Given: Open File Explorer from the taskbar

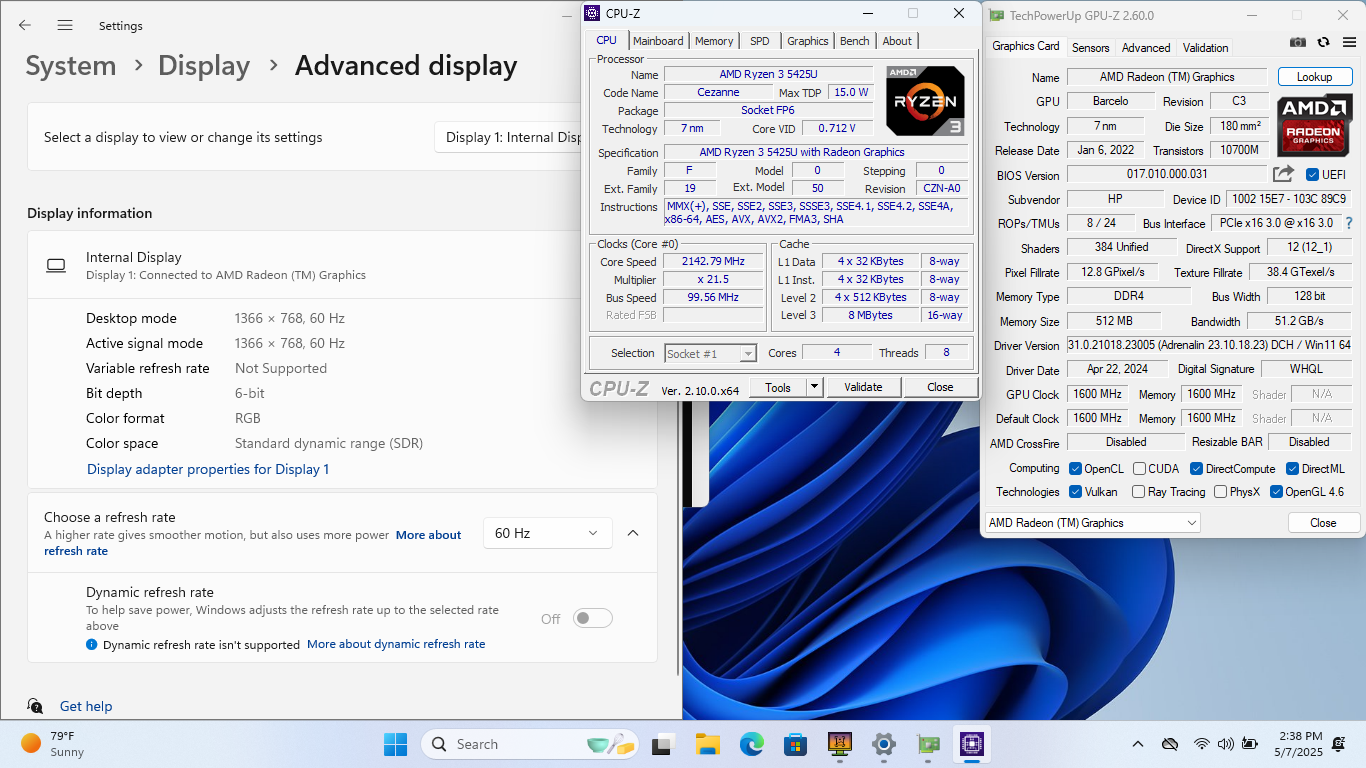Looking at the screenshot, I should click(x=708, y=744).
